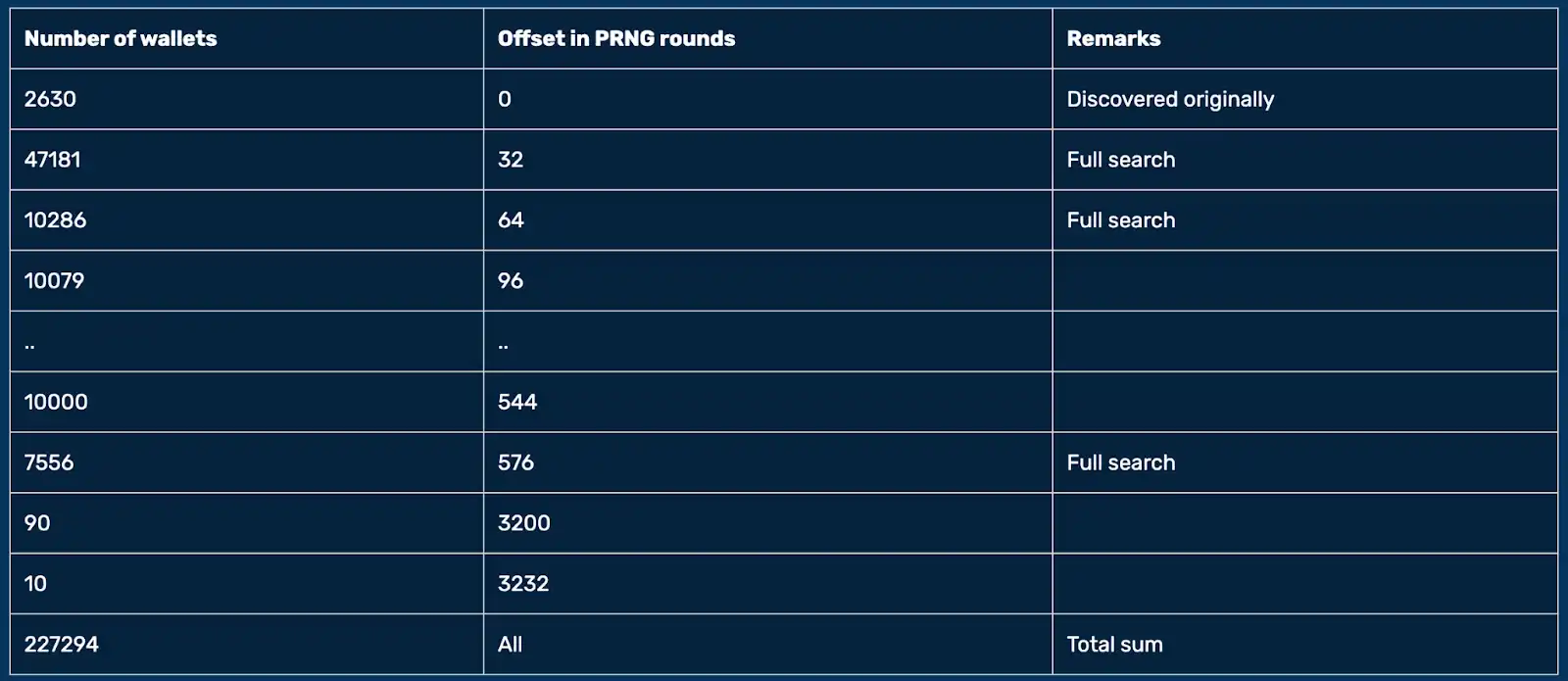Click "Full search" in the 576 offset row
Screen dimensions: 1568x681
coord(1120,462)
